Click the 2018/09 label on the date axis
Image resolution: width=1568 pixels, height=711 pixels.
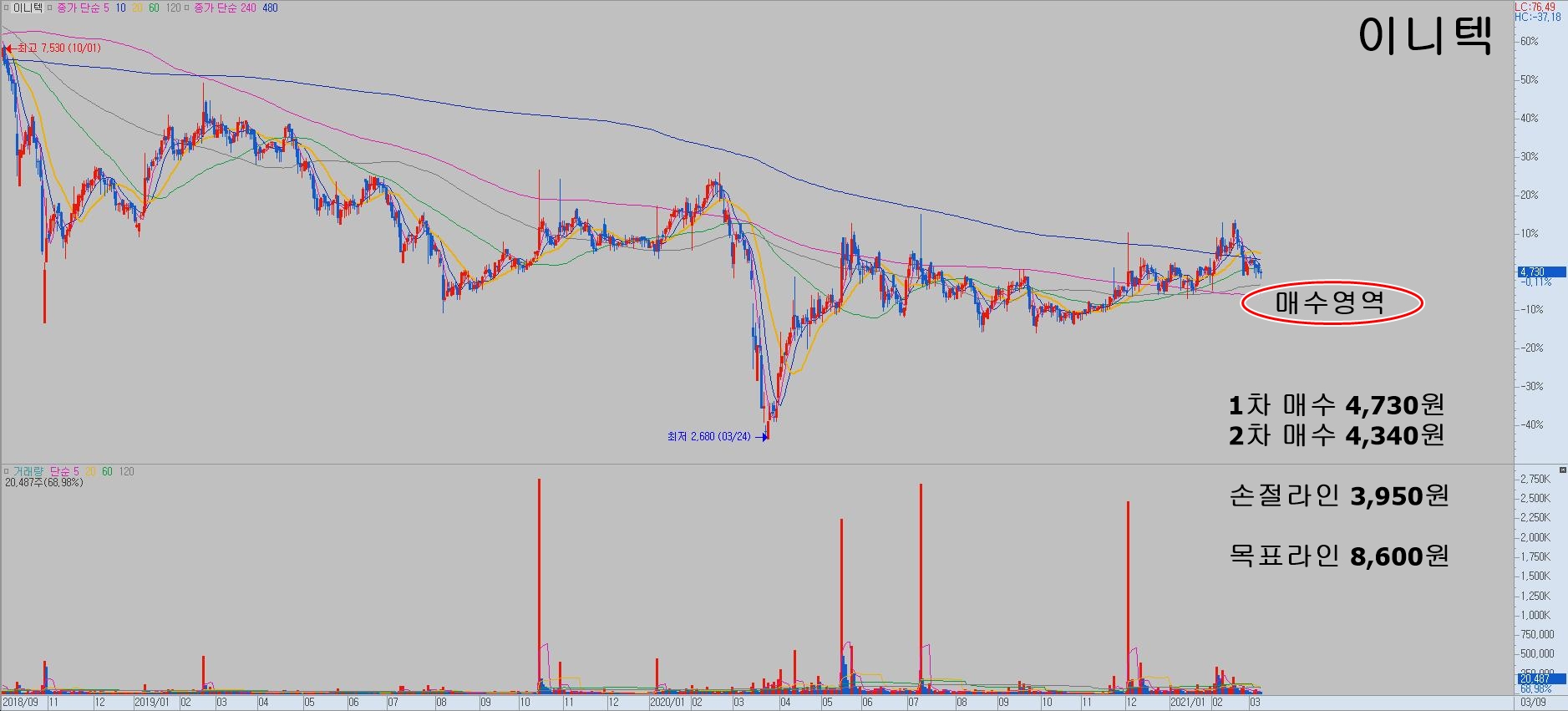(20, 703)
